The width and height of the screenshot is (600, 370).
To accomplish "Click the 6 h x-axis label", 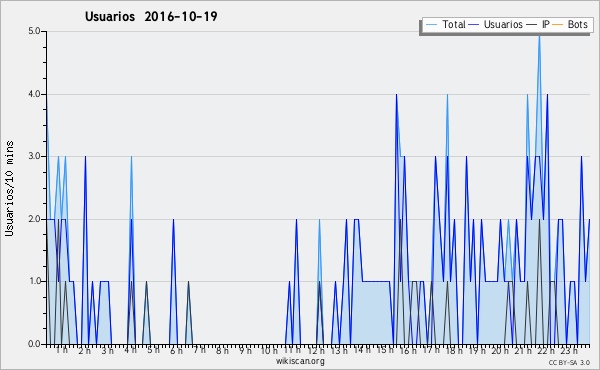I will coord(176,350).
